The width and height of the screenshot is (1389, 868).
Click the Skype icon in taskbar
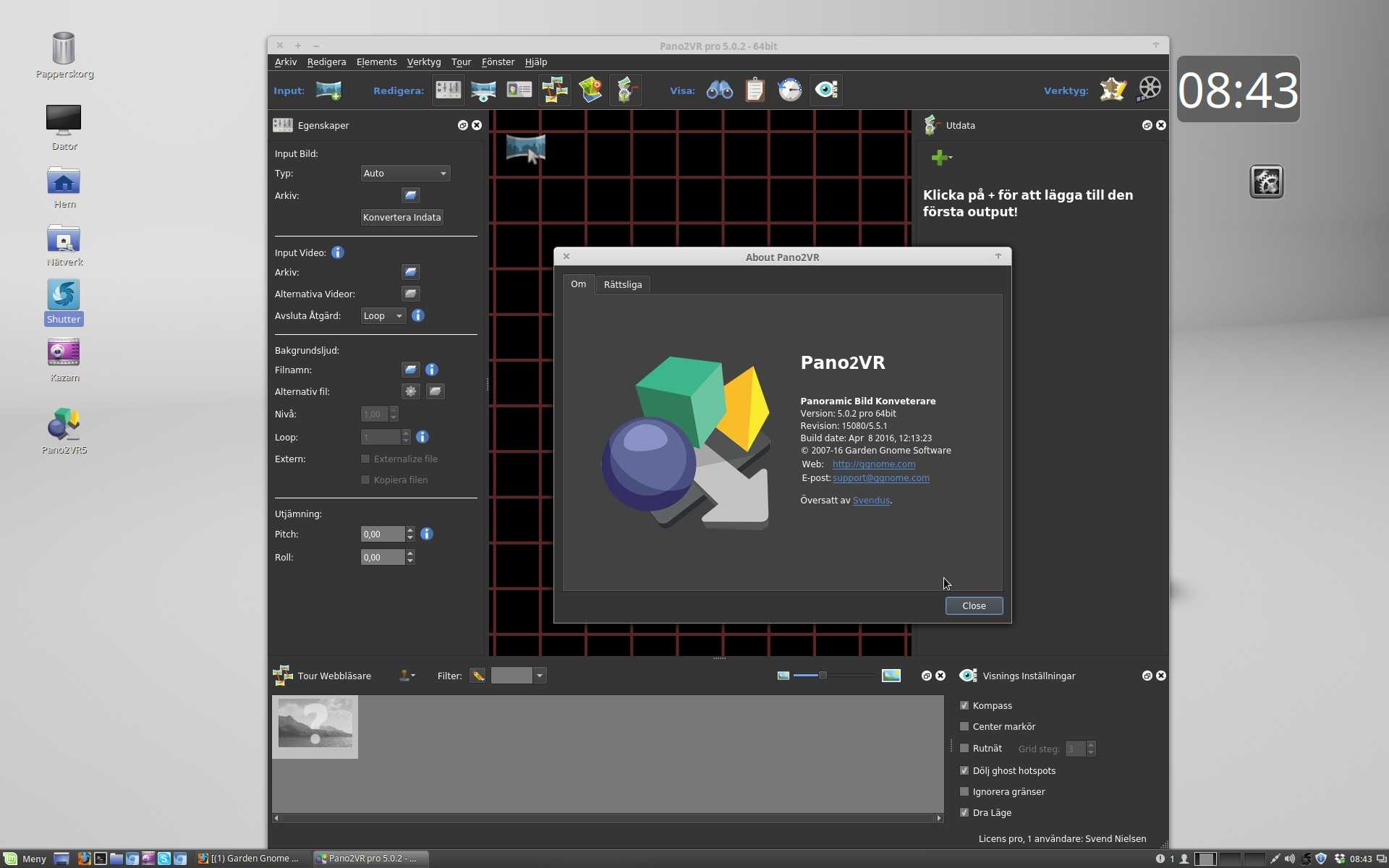click(x=164, y=859)
